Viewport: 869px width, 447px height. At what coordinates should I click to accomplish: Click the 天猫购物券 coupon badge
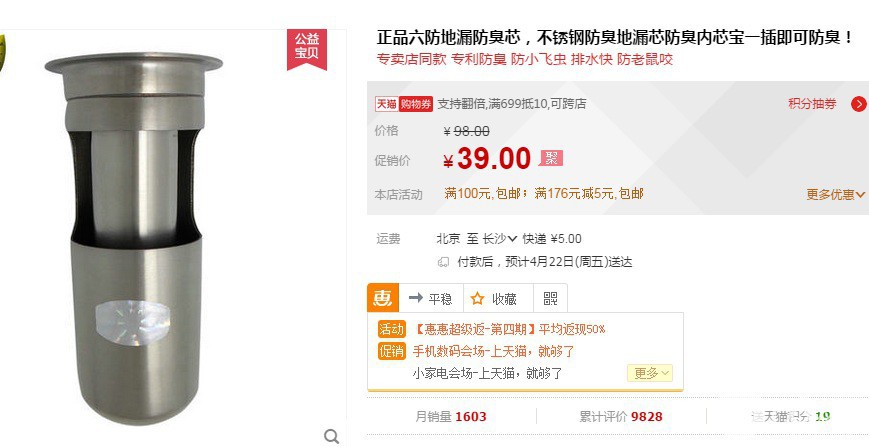tap(404, 104)
